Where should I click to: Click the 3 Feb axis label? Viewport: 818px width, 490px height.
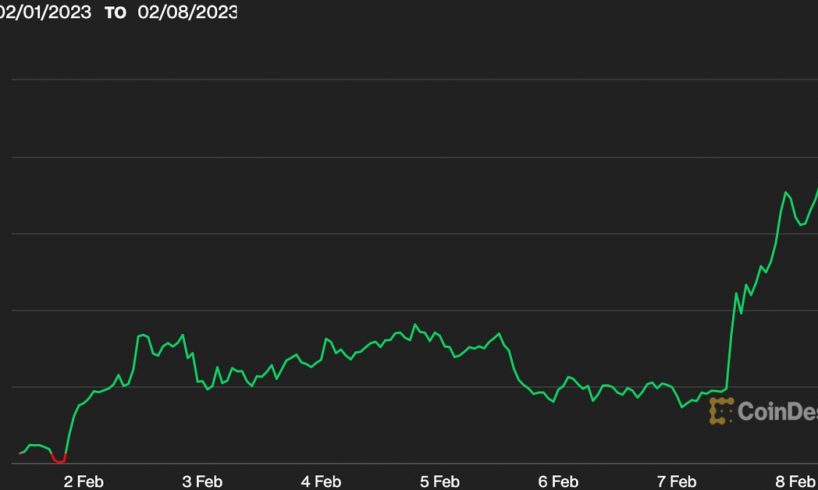(202, 481)
